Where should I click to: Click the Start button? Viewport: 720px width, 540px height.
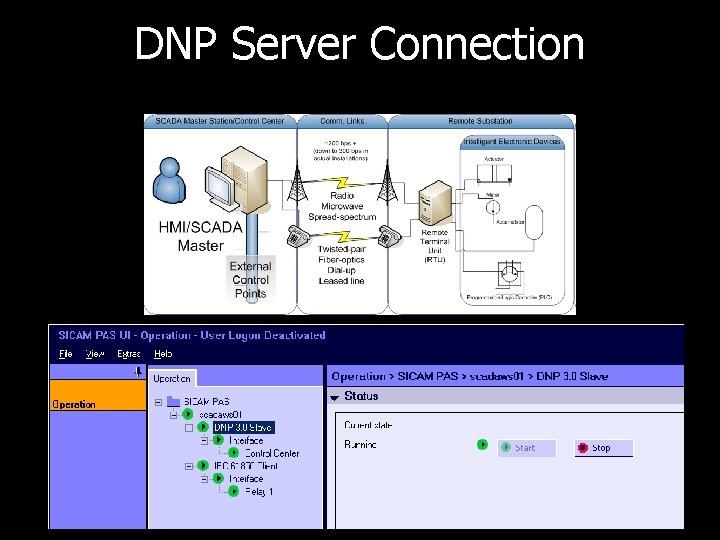pos(527,448)
